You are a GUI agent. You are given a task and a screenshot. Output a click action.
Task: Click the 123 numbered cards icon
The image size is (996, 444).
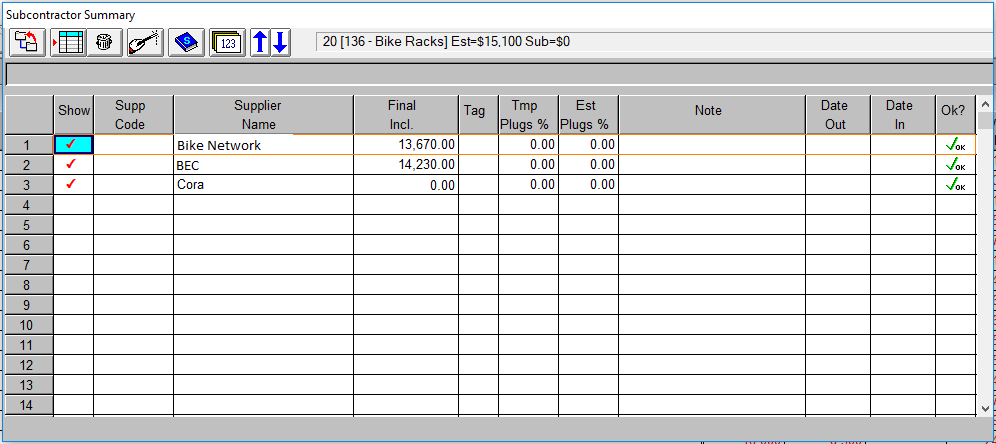pyautogui.click(x=227, y=42)
